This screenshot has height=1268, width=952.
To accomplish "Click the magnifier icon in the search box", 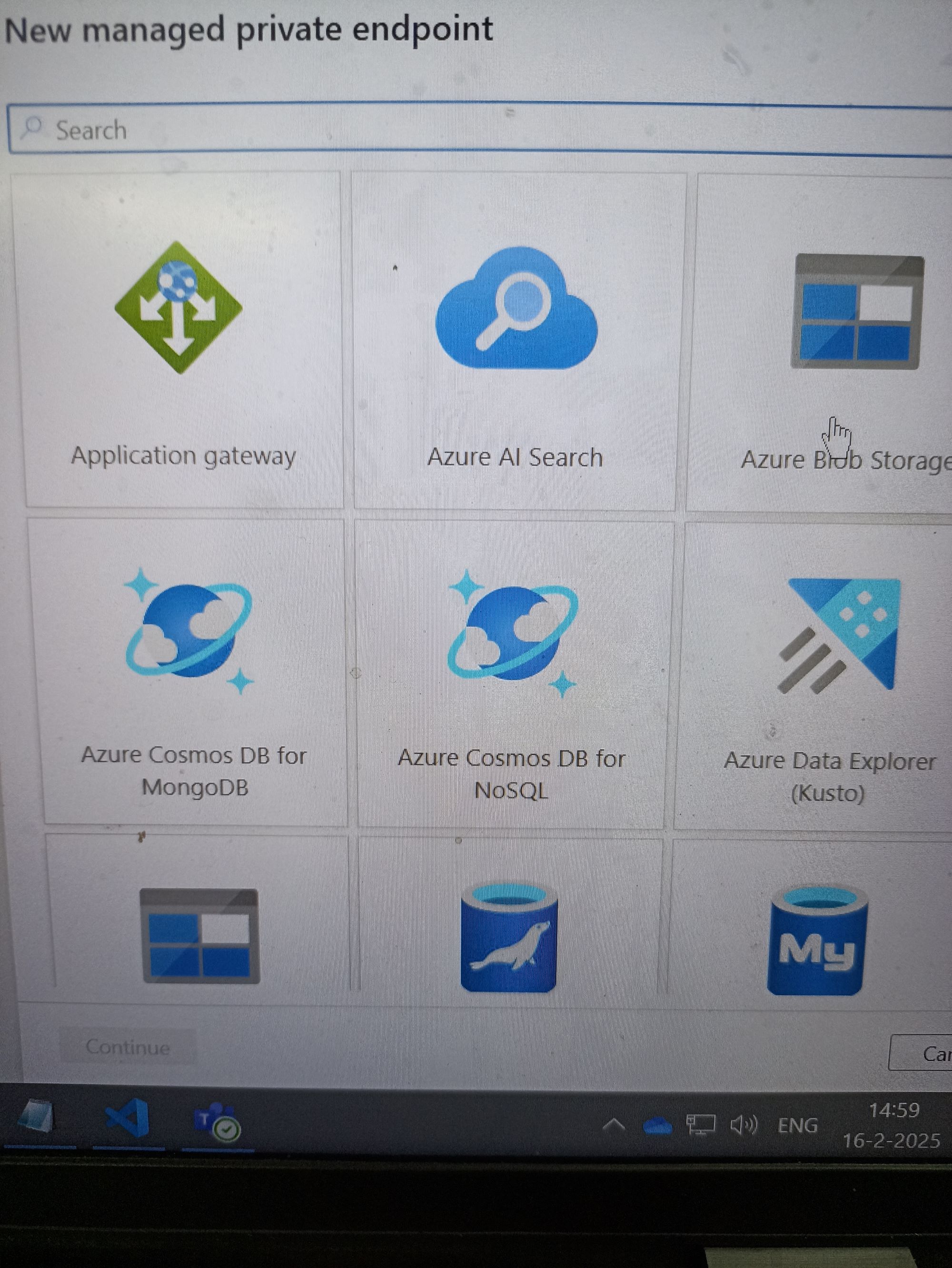I will 32,127.
